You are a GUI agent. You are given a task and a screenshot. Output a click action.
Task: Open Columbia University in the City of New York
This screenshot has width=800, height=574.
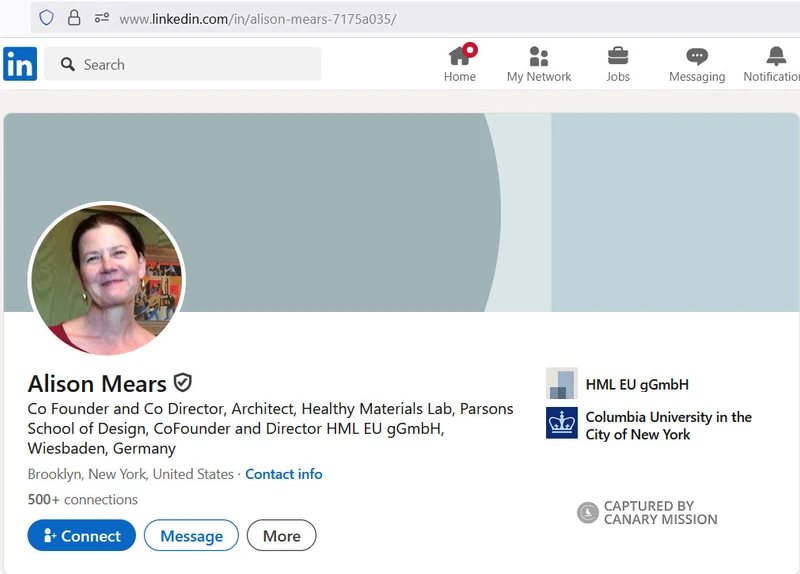668,426
